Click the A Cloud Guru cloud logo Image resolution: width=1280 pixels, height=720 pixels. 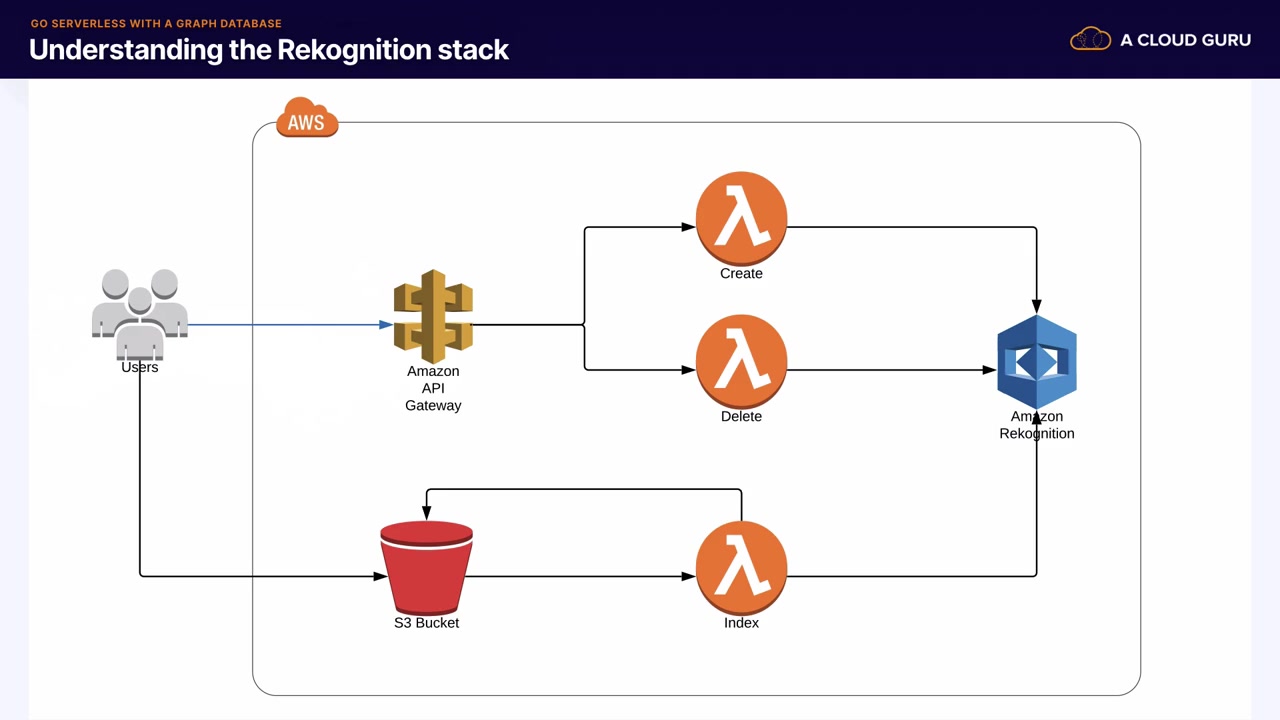[1090, 39]
